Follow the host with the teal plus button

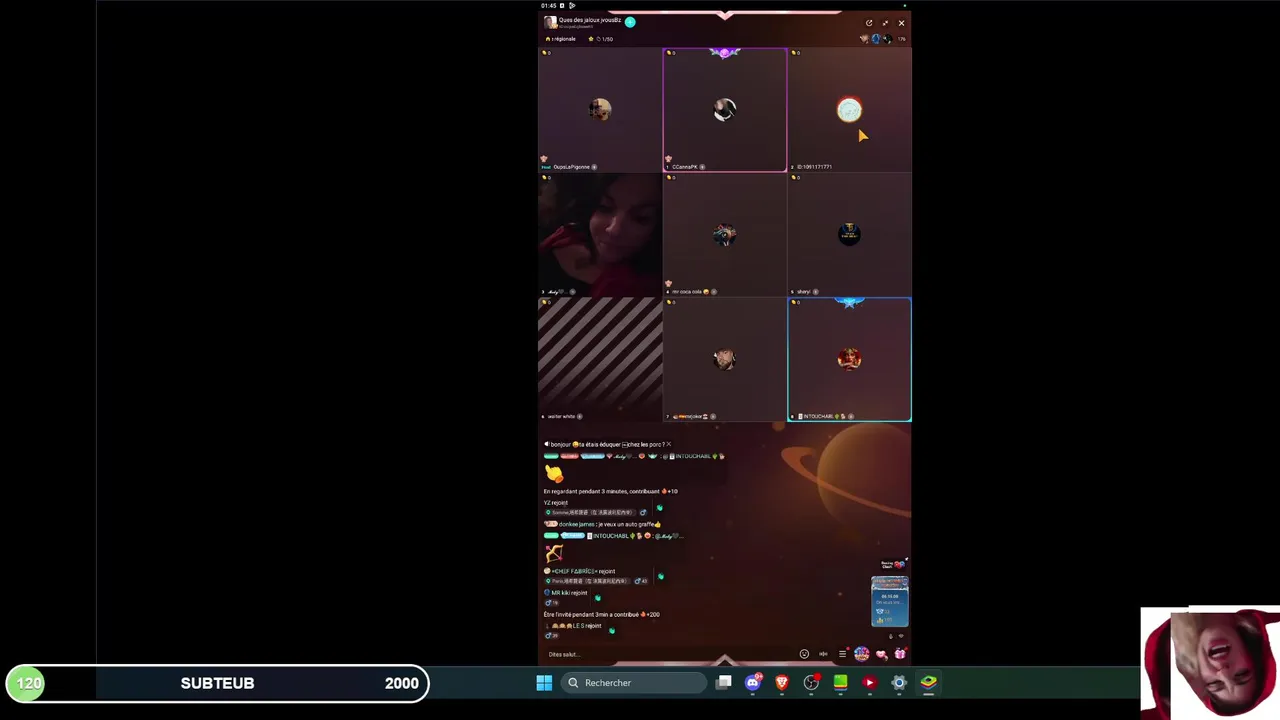tap(630, 21)
